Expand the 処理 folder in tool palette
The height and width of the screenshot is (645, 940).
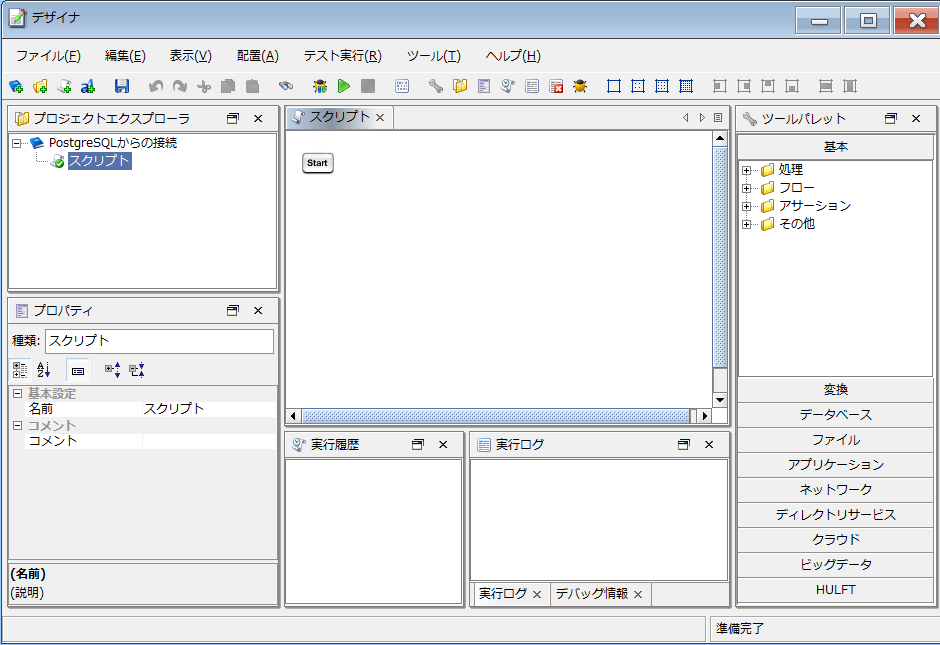746,170
